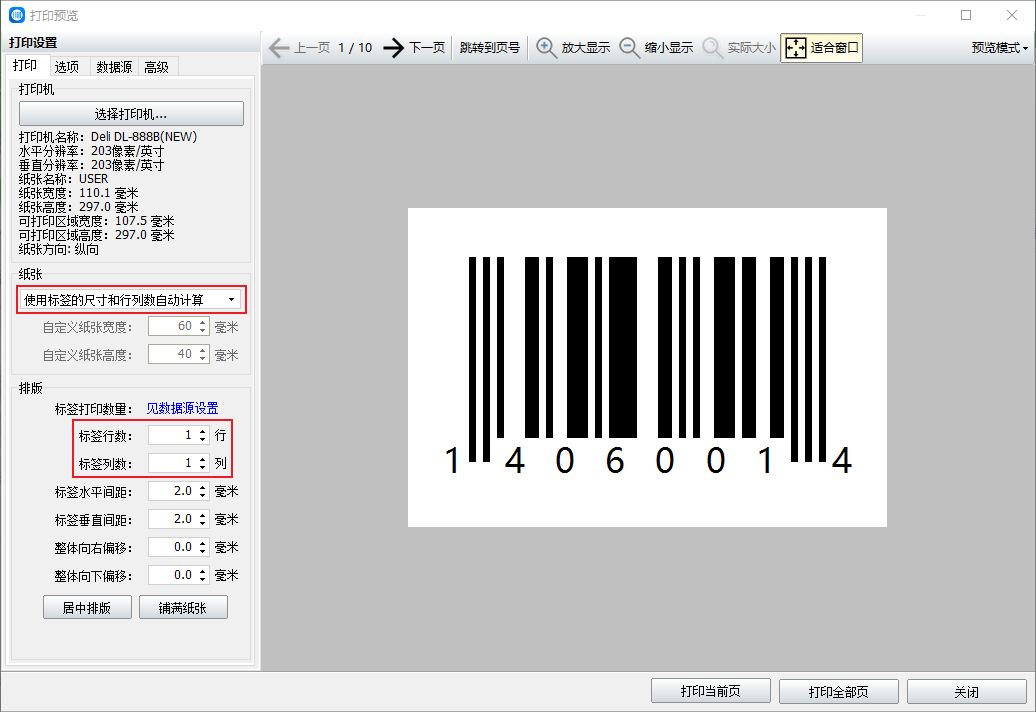The image size is (1036, 712).
Task: Click 纸张宽度: 110.1 毫米 text
Action: point(79,193)
